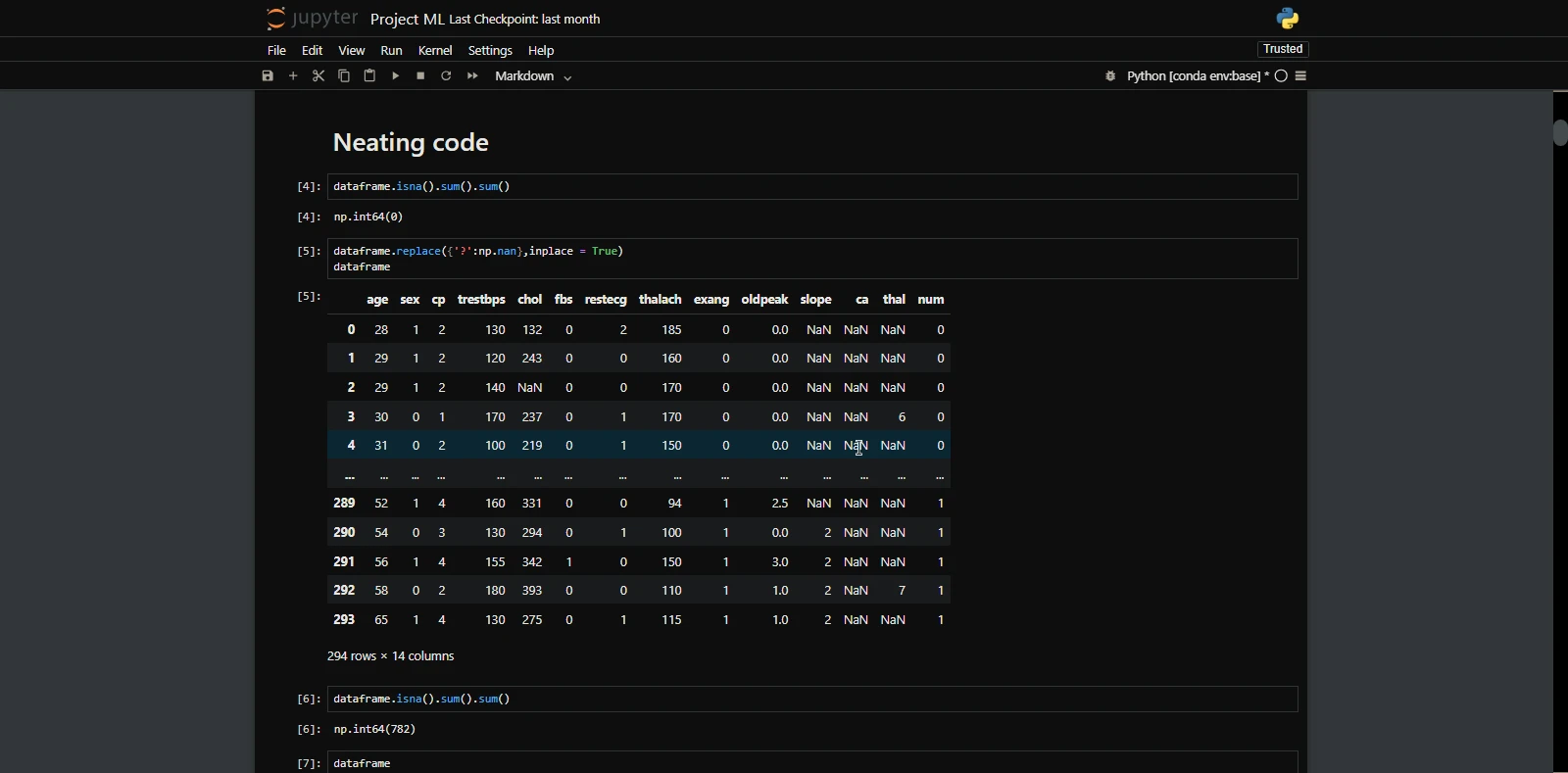Enable the debugger bug icon
This screenshot has width=1568, height=773.
point(1110,76)
